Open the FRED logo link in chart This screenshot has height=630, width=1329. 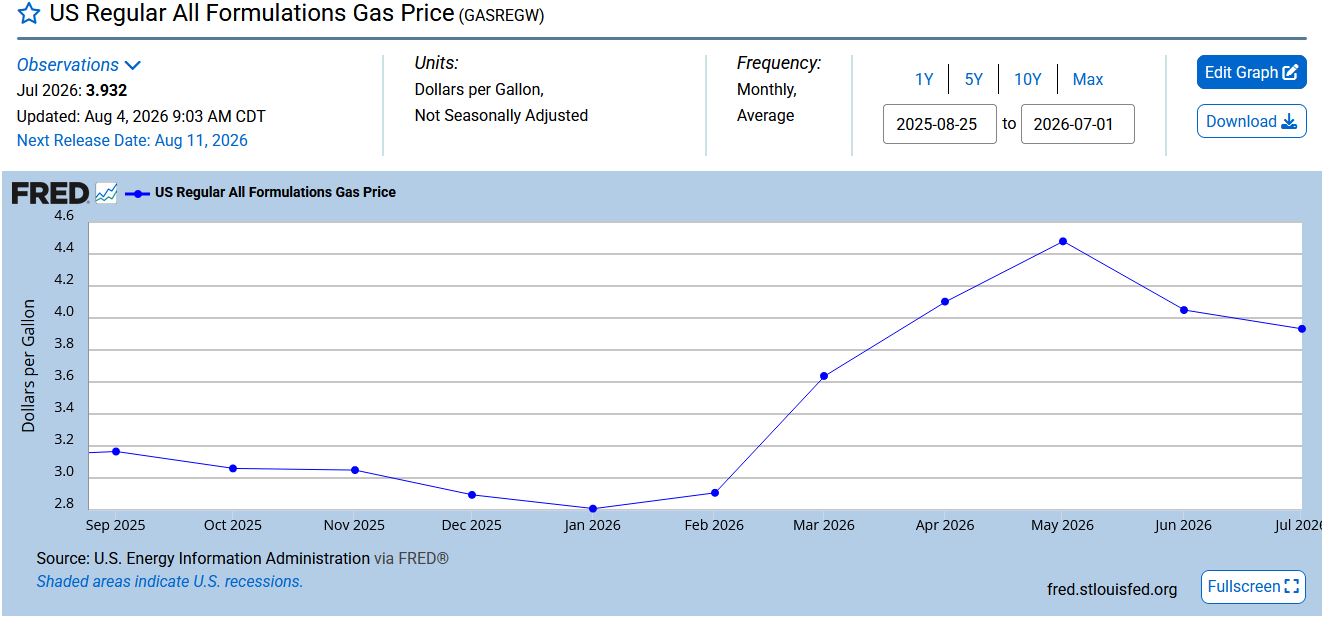coord(50,193)
